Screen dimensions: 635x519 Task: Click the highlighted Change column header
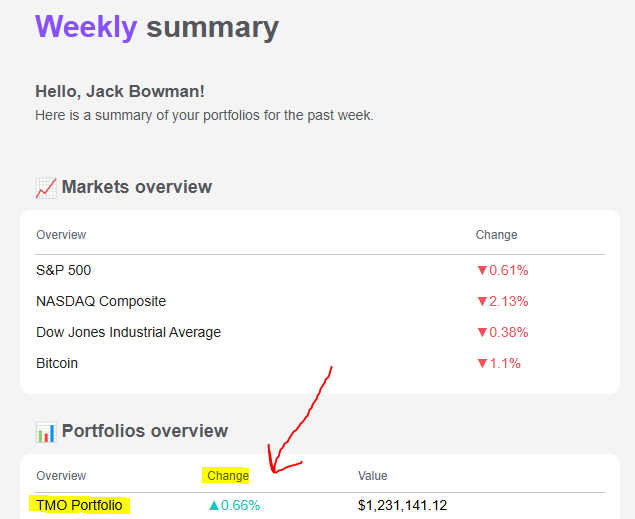click(228, 476)
